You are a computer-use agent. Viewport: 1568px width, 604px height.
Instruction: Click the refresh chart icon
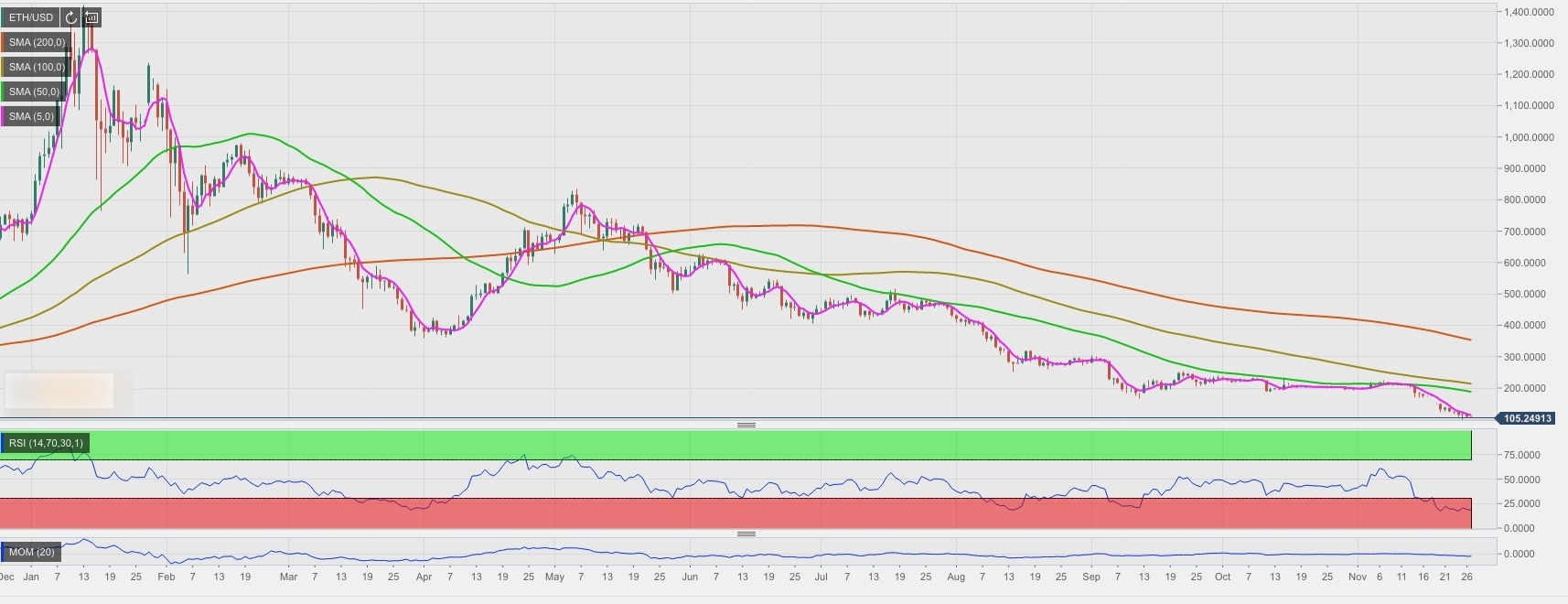pos(70,17)
